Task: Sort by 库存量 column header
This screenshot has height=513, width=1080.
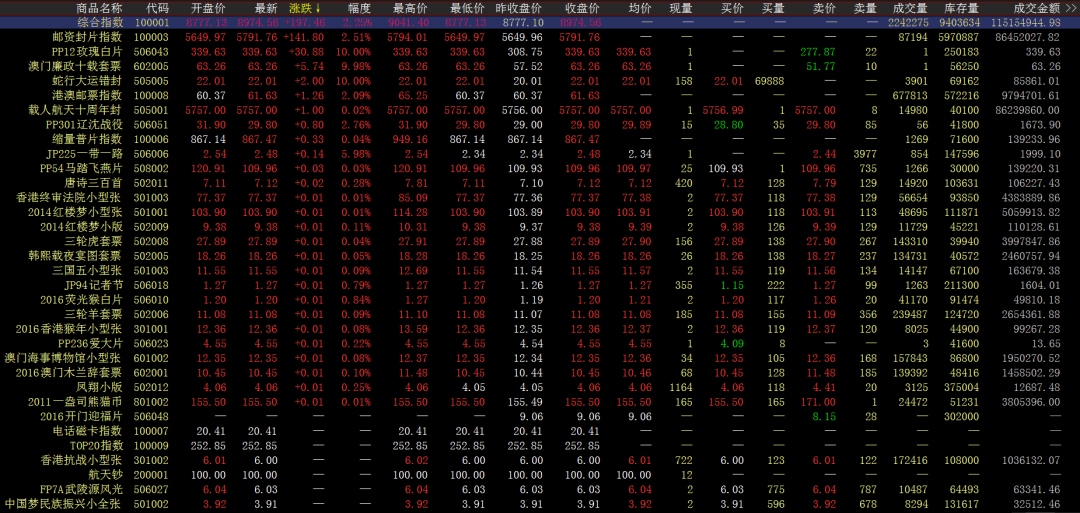Action: pyautogui.click(x=962, y=8)
